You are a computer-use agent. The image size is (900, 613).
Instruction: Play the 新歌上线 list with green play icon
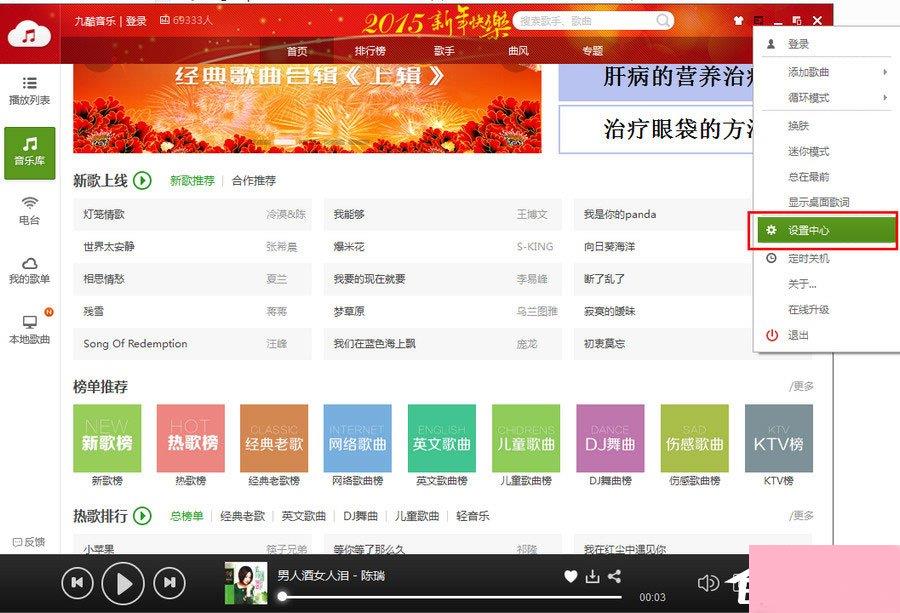tap(142, 181)
